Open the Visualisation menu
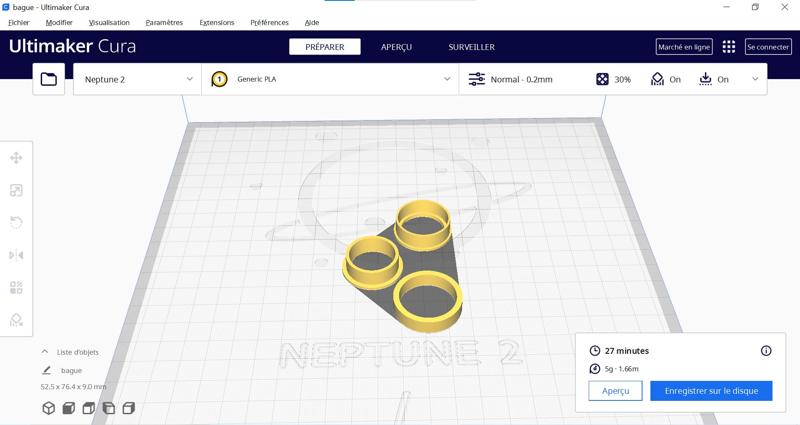This screenshot has height=425, width=800. coord(109,22)
